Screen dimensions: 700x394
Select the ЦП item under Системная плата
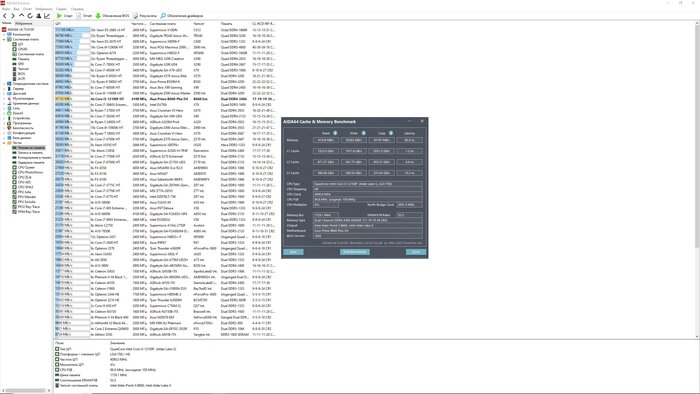tap(21, 44)
